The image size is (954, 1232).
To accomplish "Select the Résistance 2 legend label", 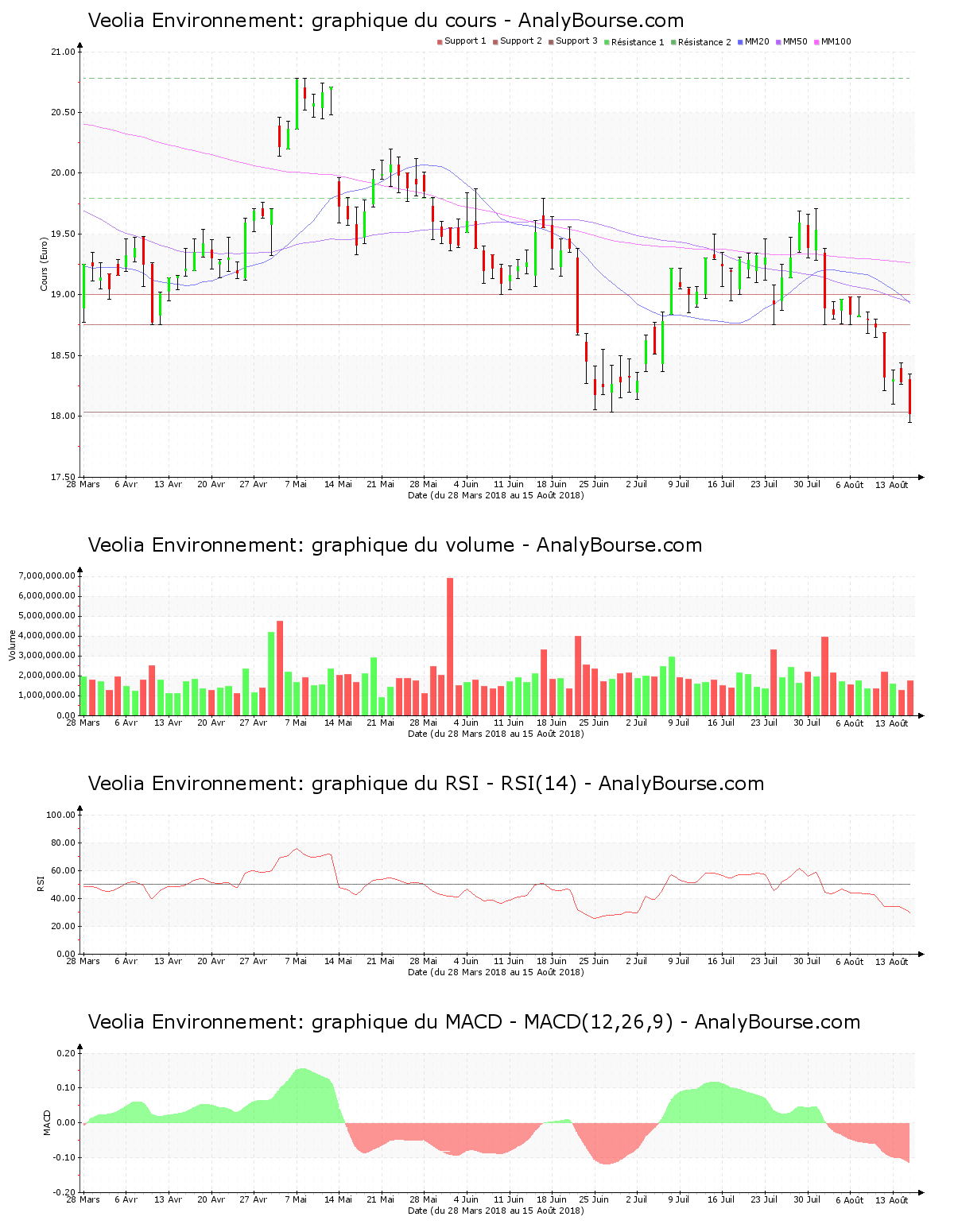I will coord(704,42).
